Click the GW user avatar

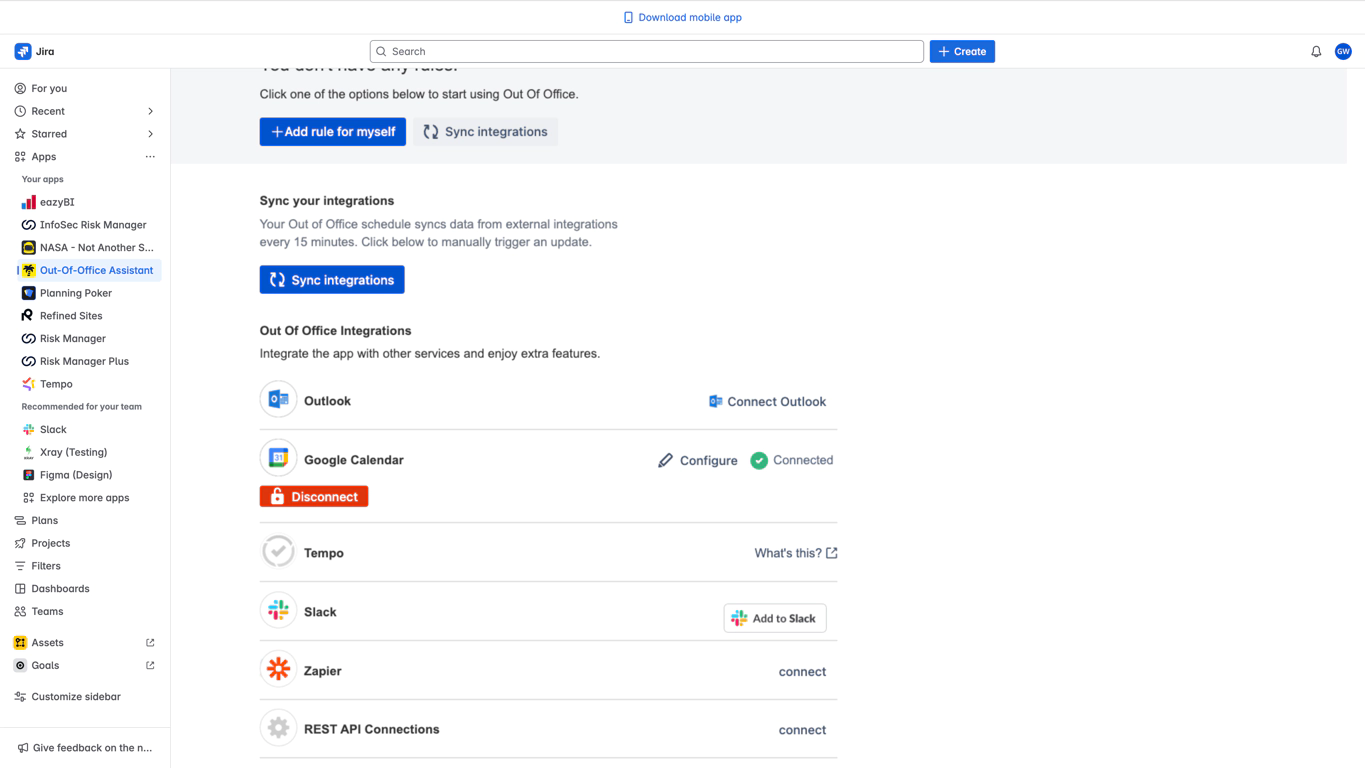coord(1343,52)
